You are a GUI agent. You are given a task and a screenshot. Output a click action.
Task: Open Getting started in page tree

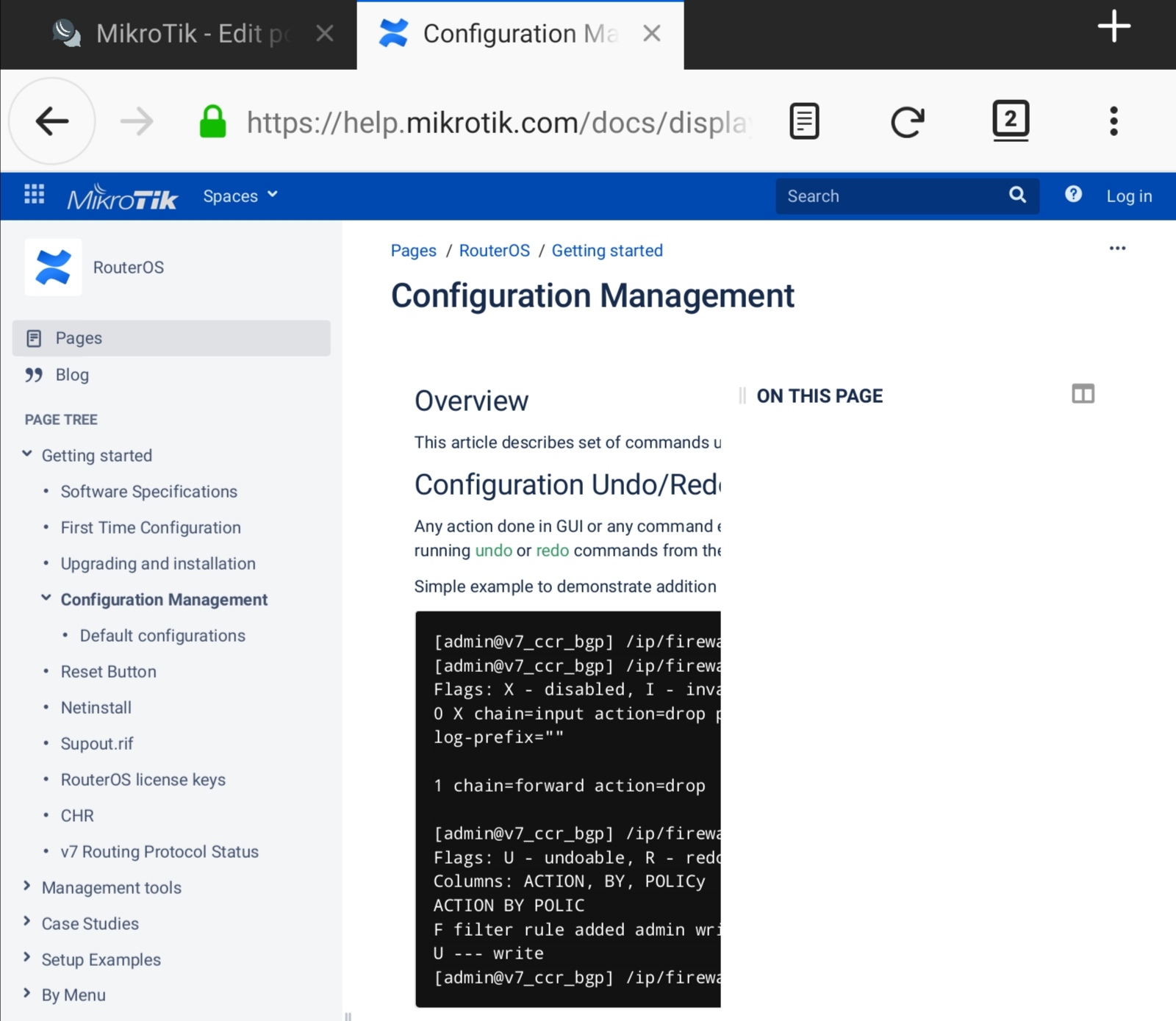point(97,456)
